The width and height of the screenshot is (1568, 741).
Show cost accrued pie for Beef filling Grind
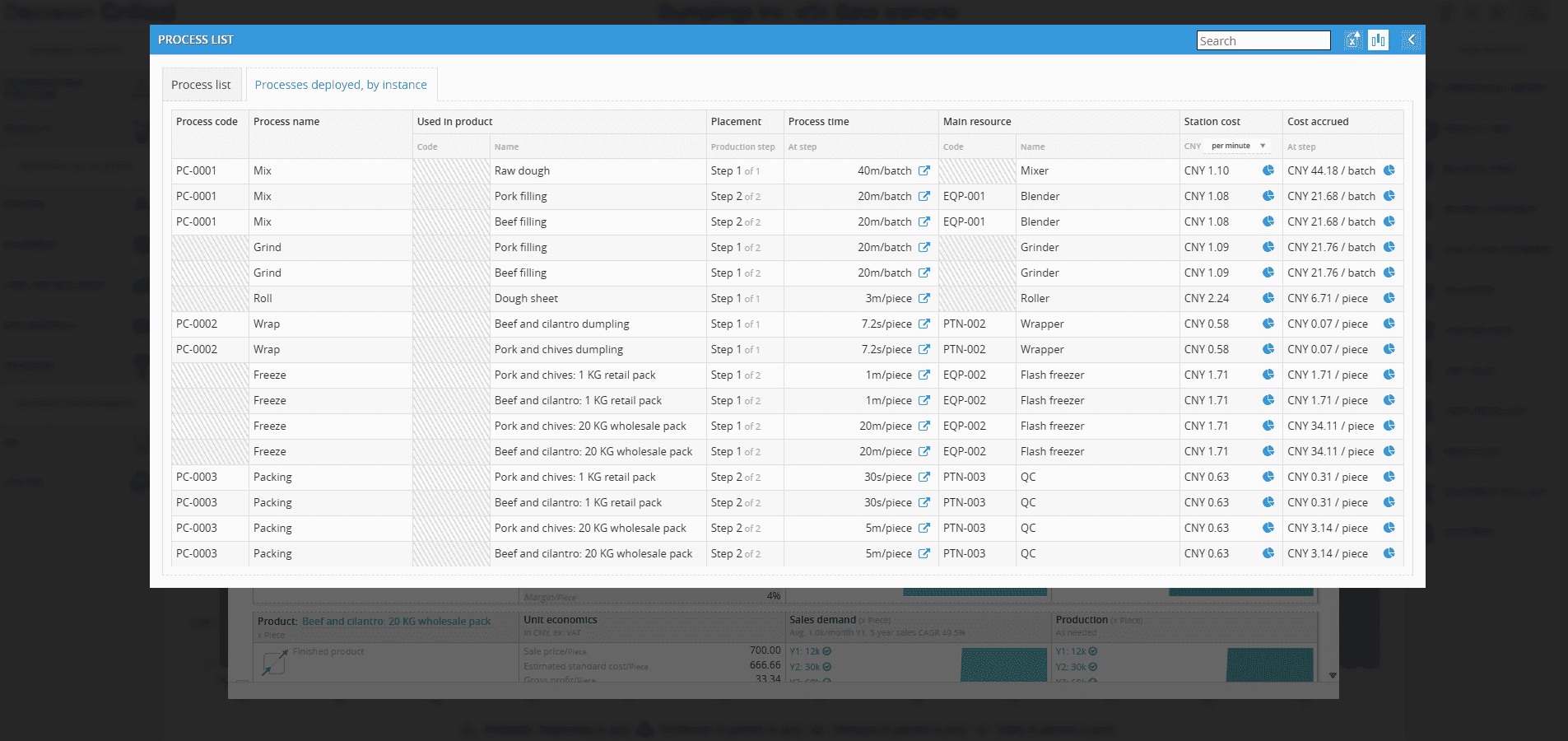[x=1389, y=273]
